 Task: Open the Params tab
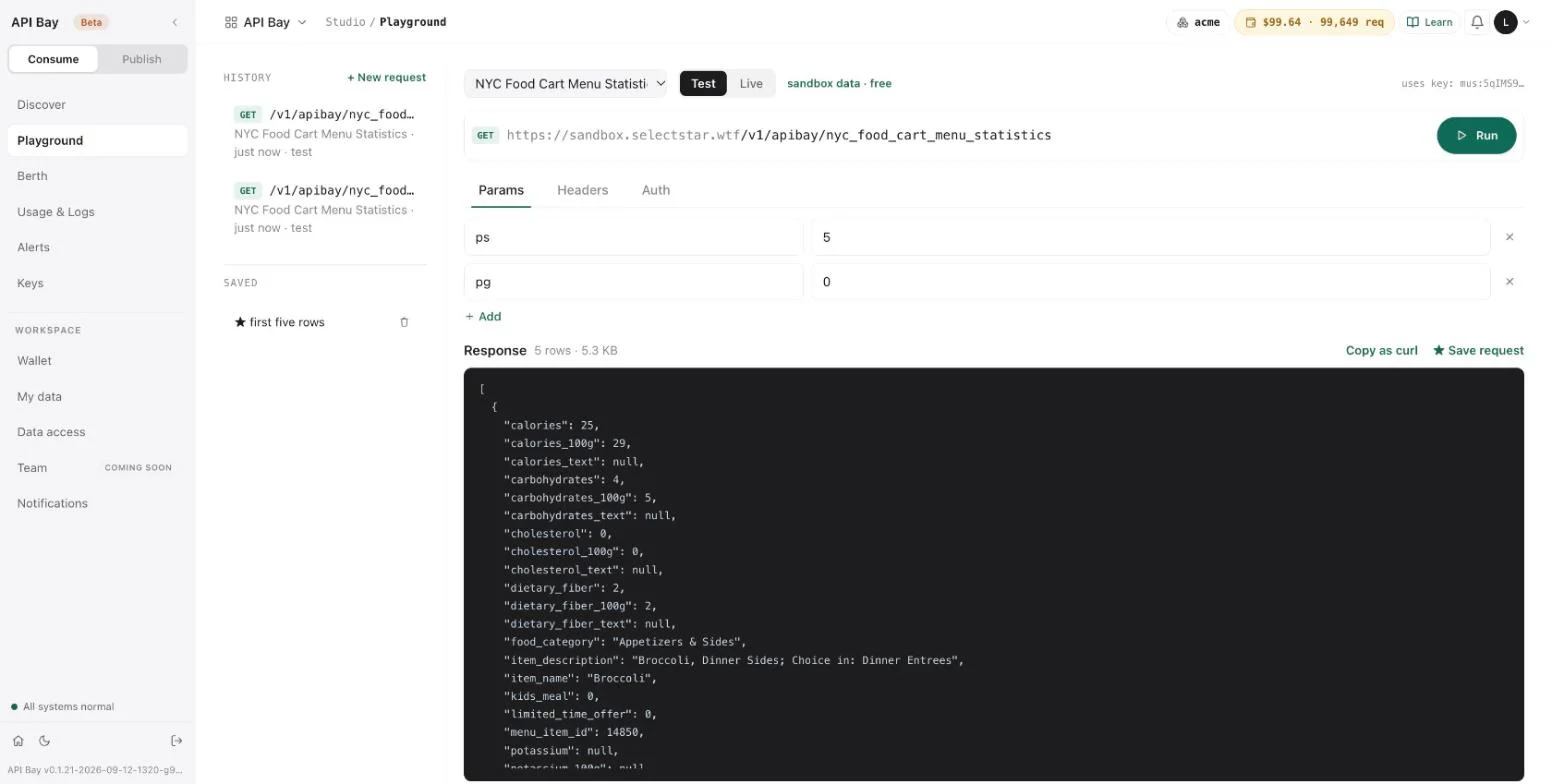(501, 190)
